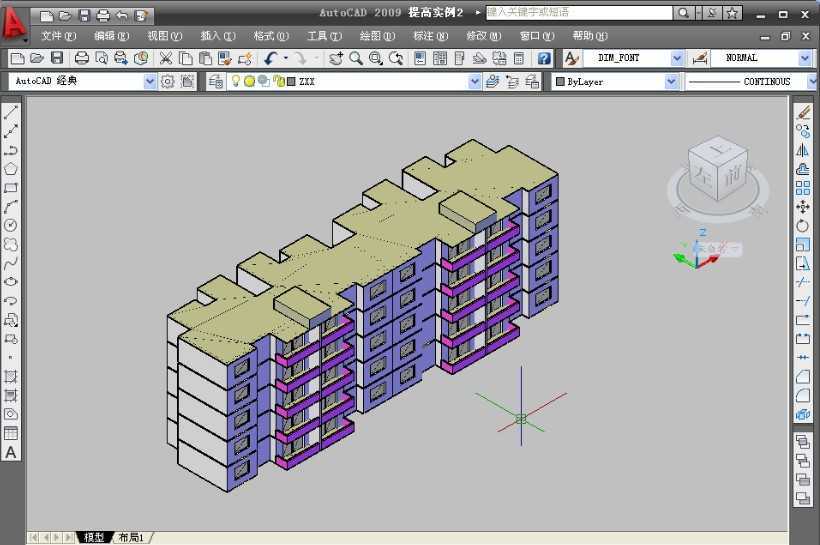Open the Hatch tool

(x=10, y=377)
